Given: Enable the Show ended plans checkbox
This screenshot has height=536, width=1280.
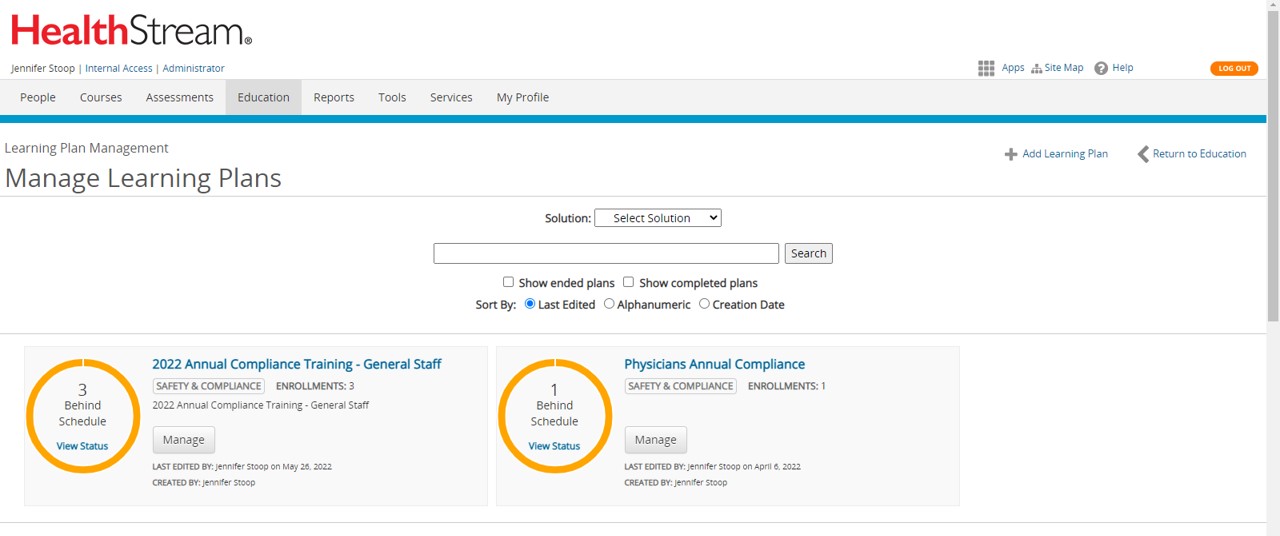Looking at the screenshot, I should [508, 282].
